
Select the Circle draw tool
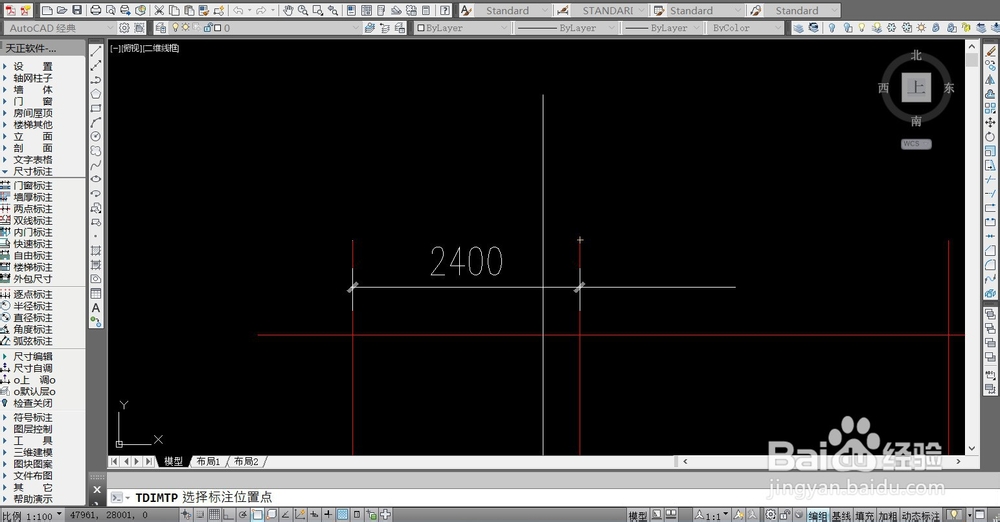[96, 136]
